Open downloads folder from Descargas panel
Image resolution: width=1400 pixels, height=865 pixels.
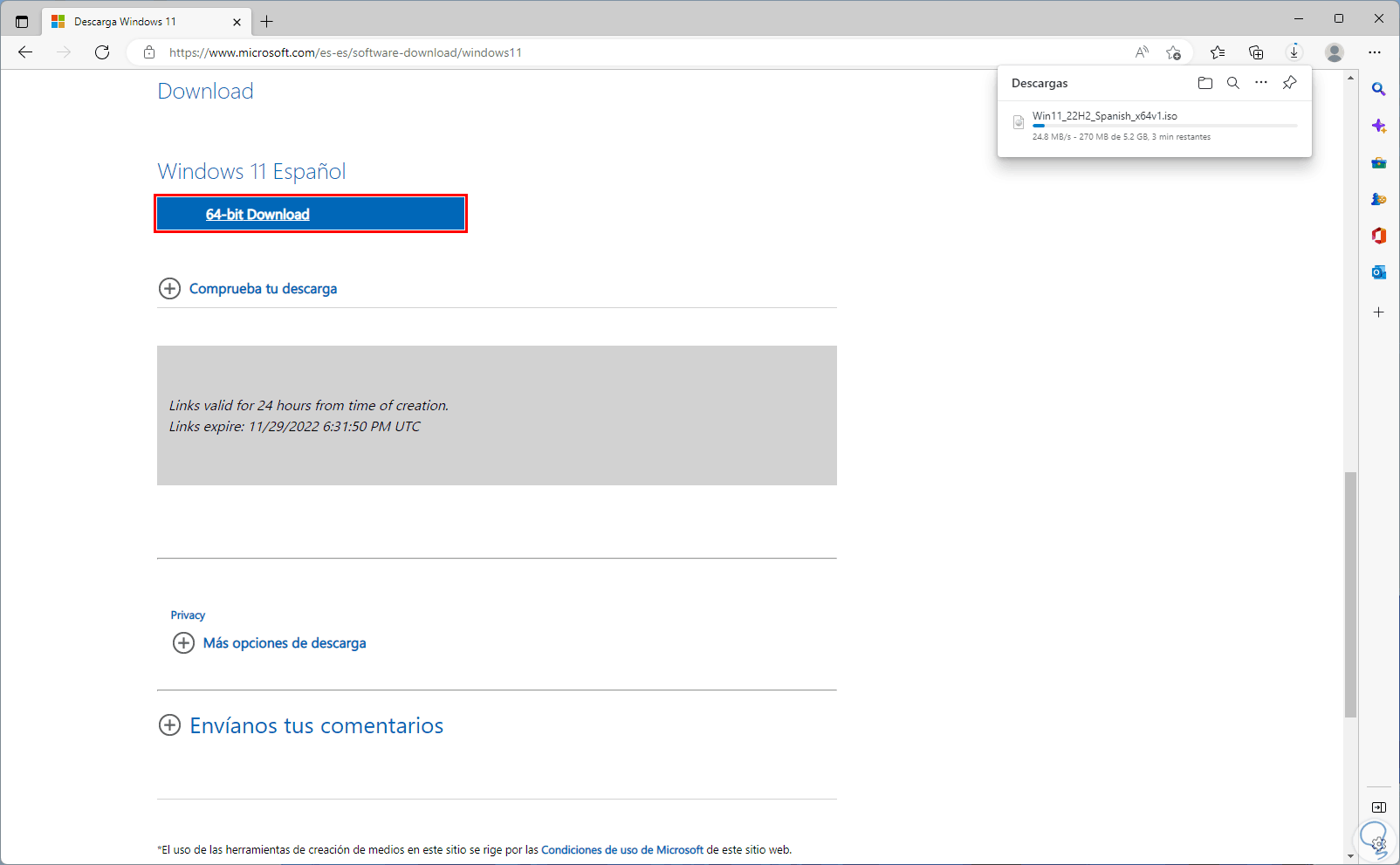point(1205,83)
